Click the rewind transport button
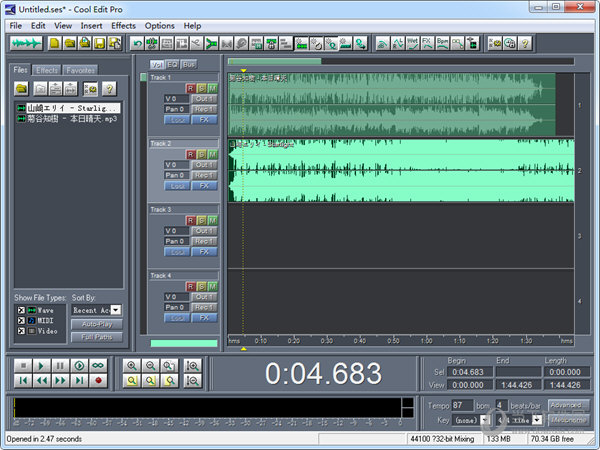 click(x=41, y=380)
